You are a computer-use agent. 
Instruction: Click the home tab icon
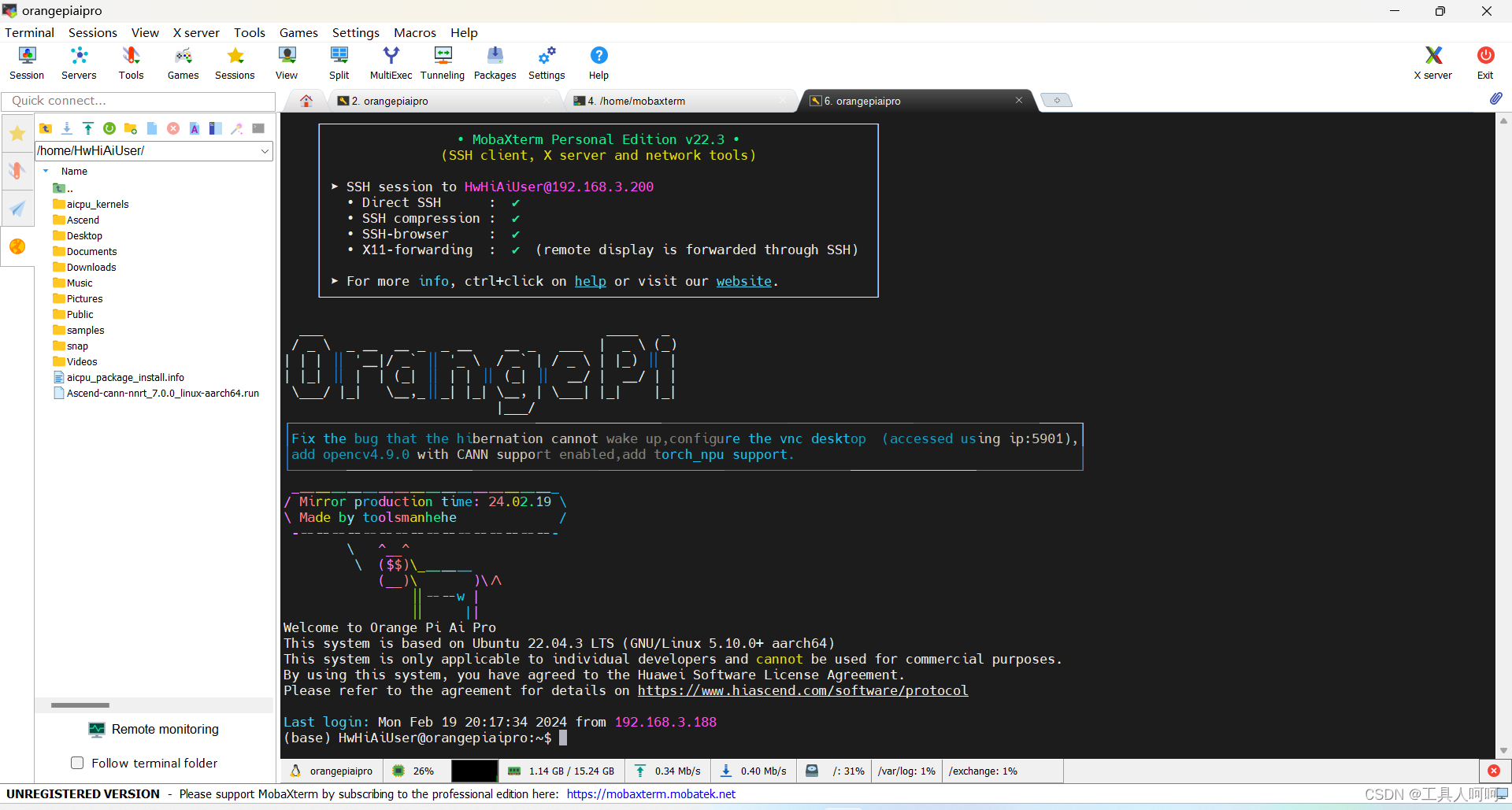point(306,101)
